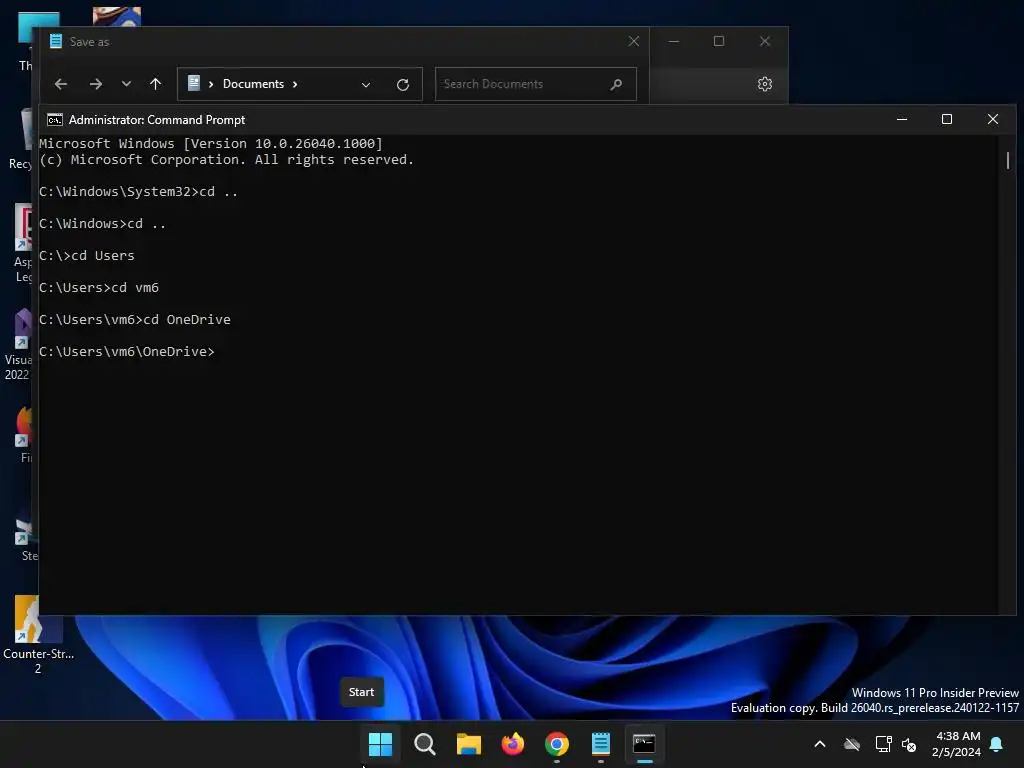Open File Explorer from taskbar
Viewport: 1024px width, 768px height.
point(468,743)
